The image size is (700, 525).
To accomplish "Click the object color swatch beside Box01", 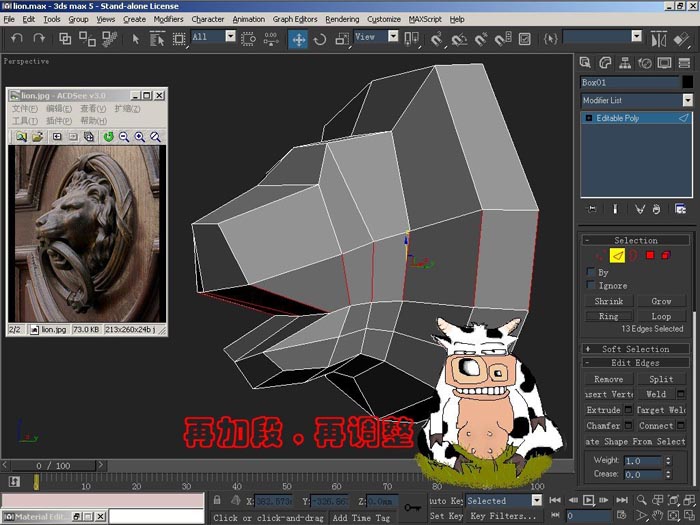I will 688,82.
